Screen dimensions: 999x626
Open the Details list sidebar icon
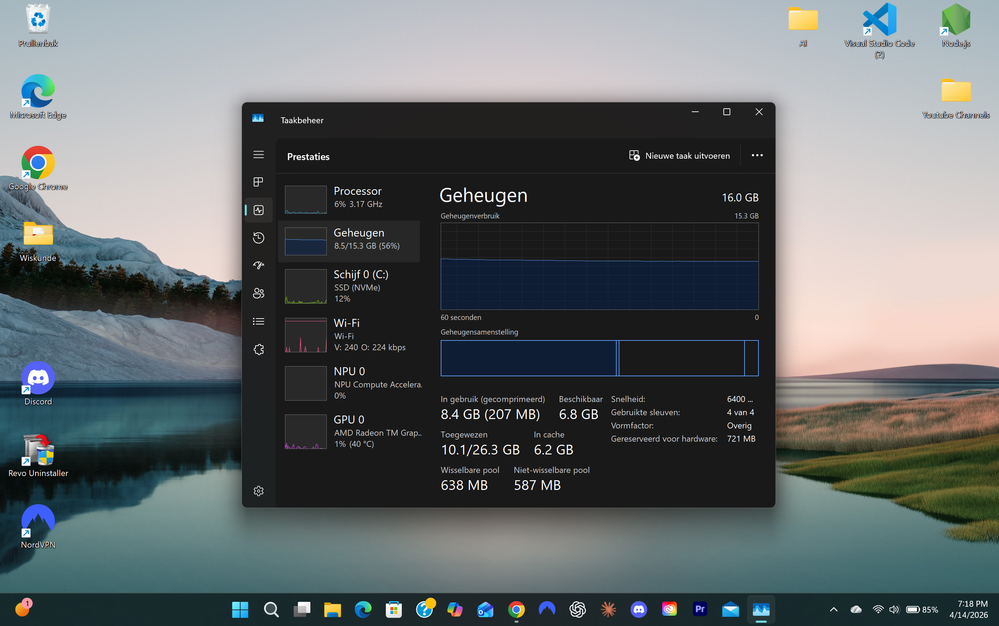tap(258, 322)
